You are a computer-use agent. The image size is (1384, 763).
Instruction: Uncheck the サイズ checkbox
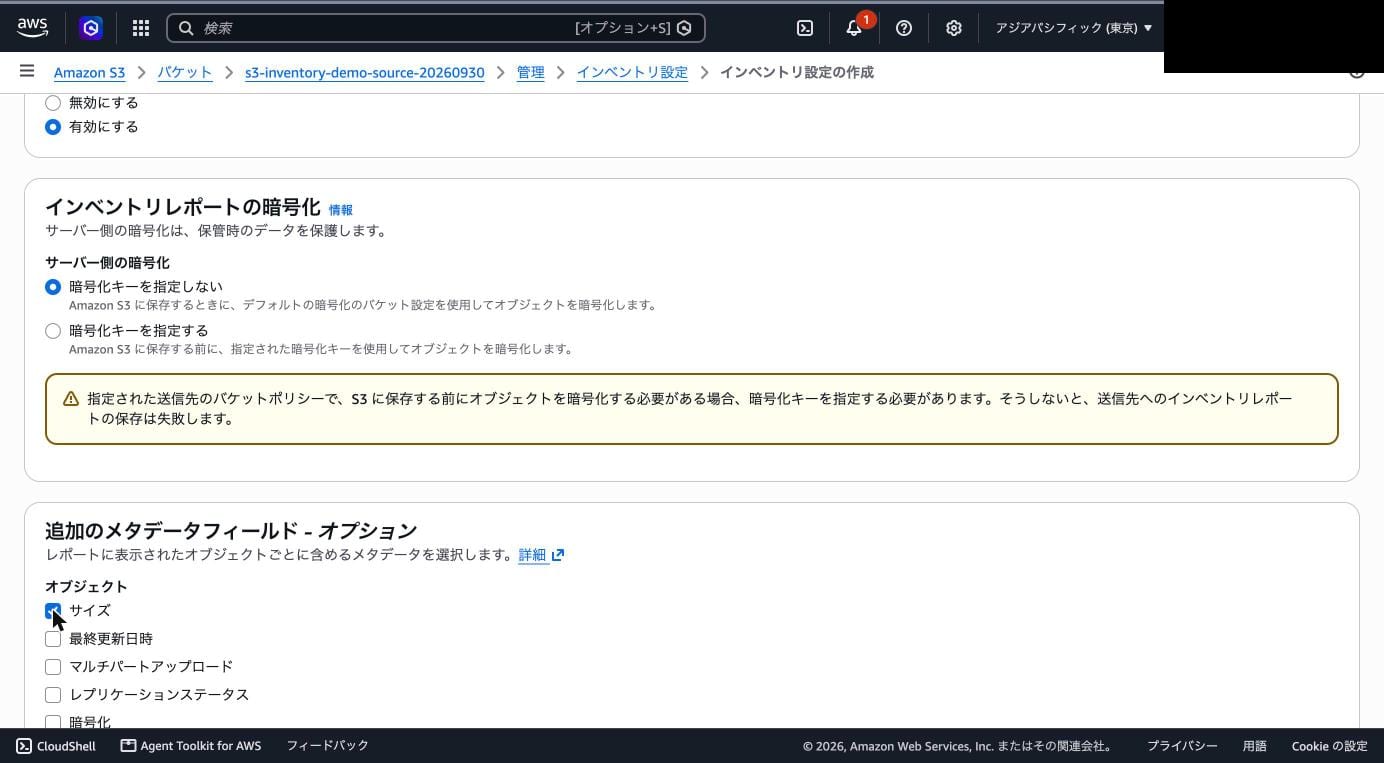[53, 611]
